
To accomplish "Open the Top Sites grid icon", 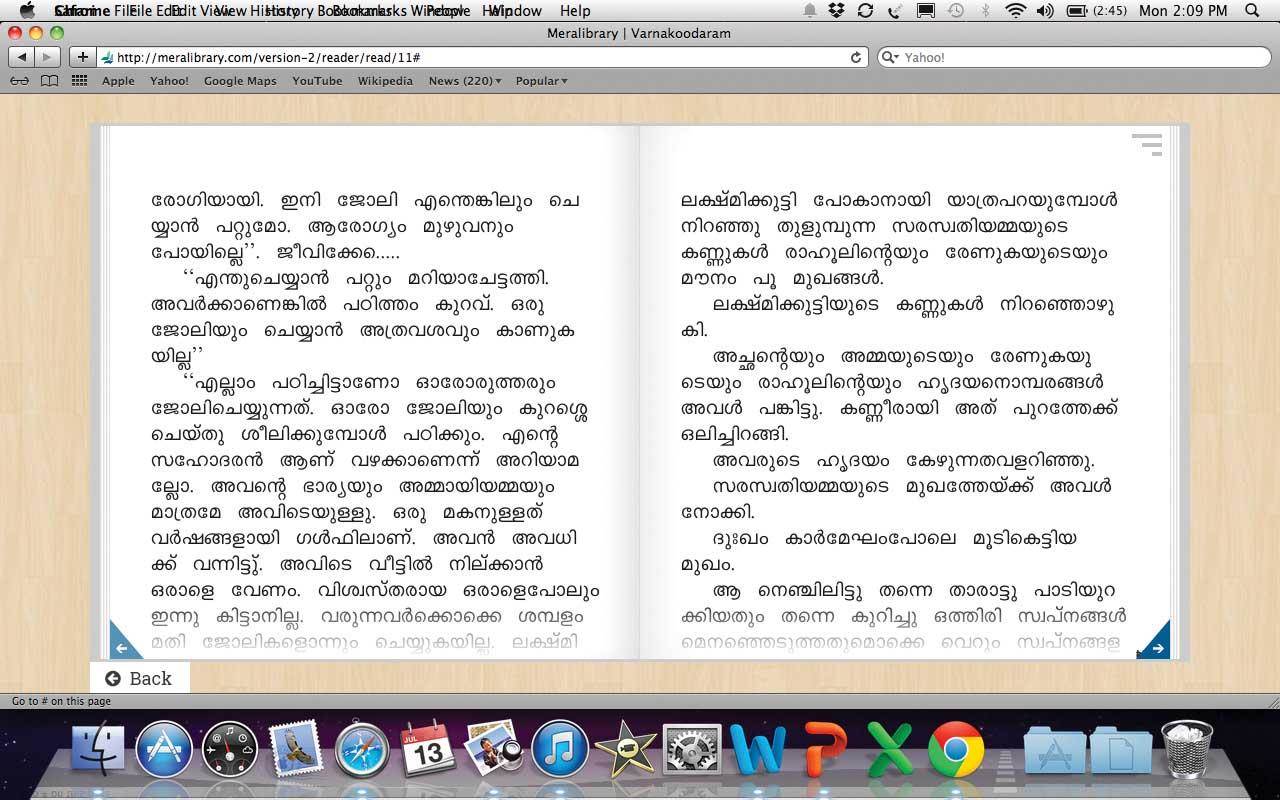I will click(x=79, y=81).
